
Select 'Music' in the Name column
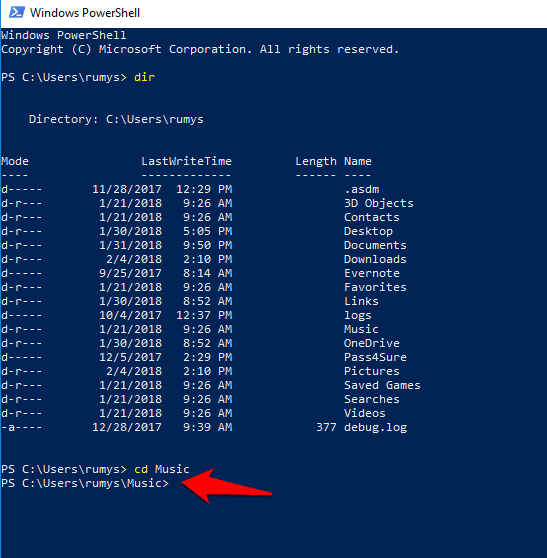click(x=361, y=329)
